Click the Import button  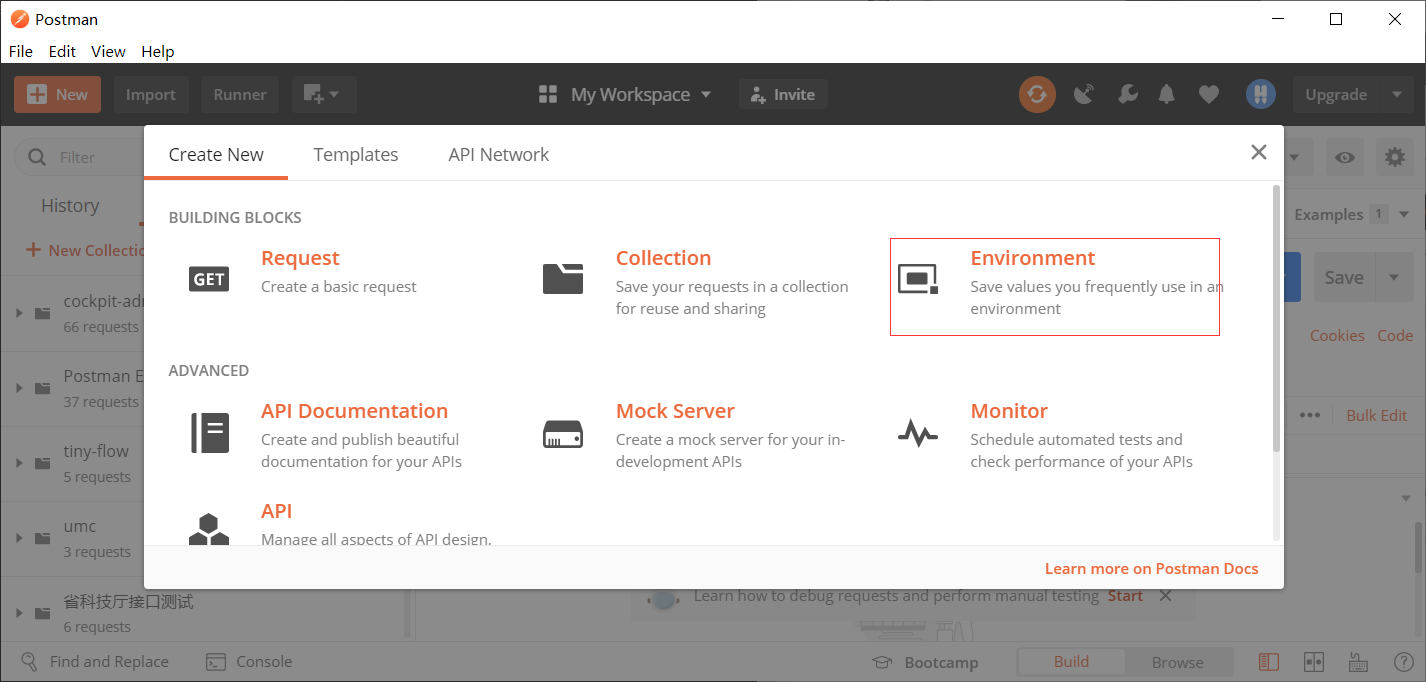(x=151, y=95)
